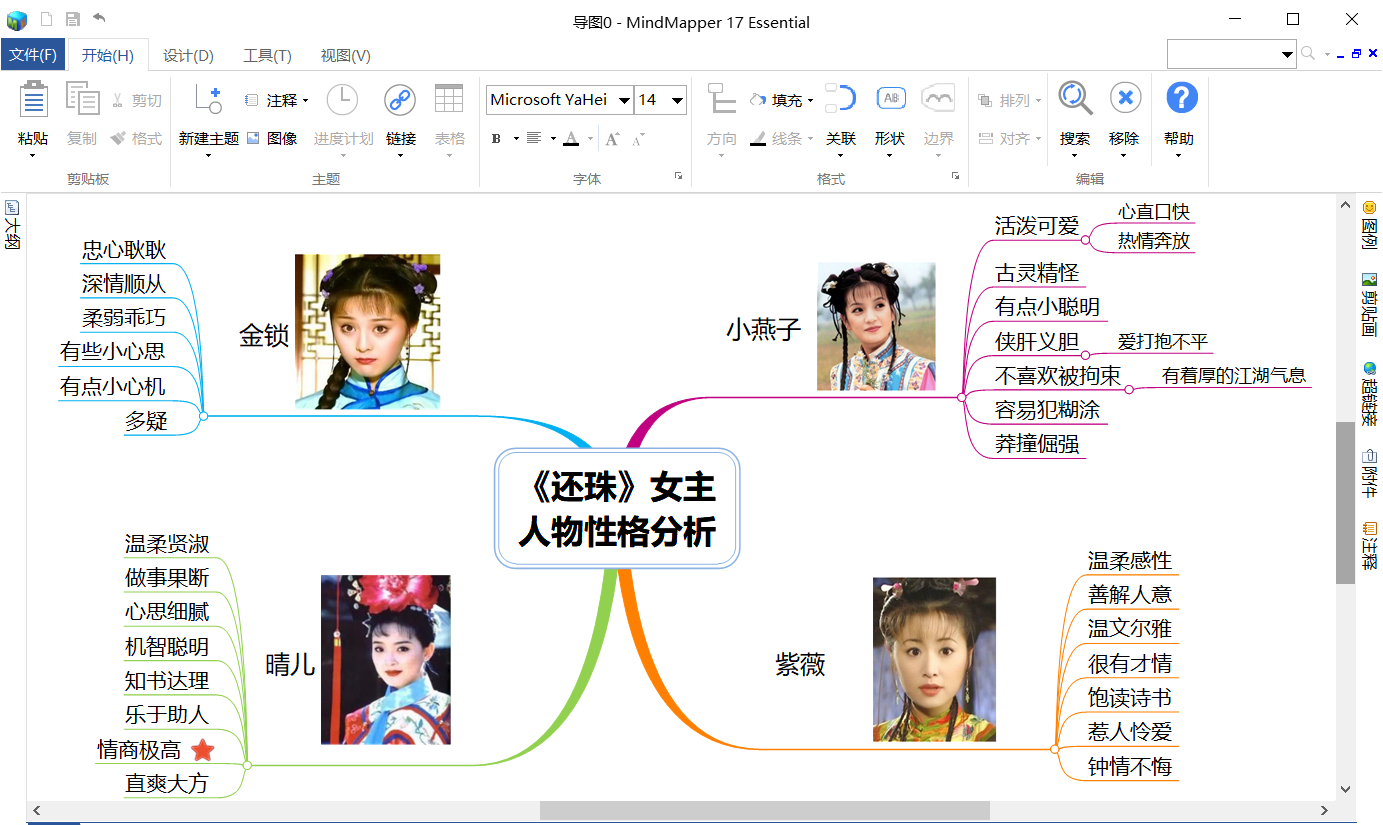
Task: Click the Search (搜索) magnifier icon
Action: [1075, 99]
